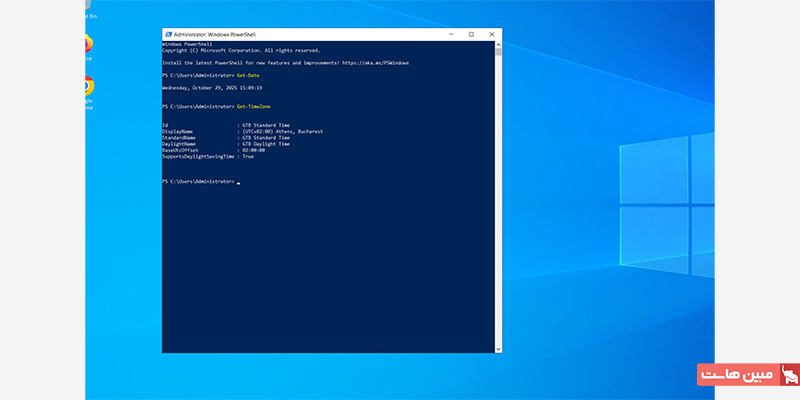Close the Administrator PowerShell window

click(x=492, y=34)
